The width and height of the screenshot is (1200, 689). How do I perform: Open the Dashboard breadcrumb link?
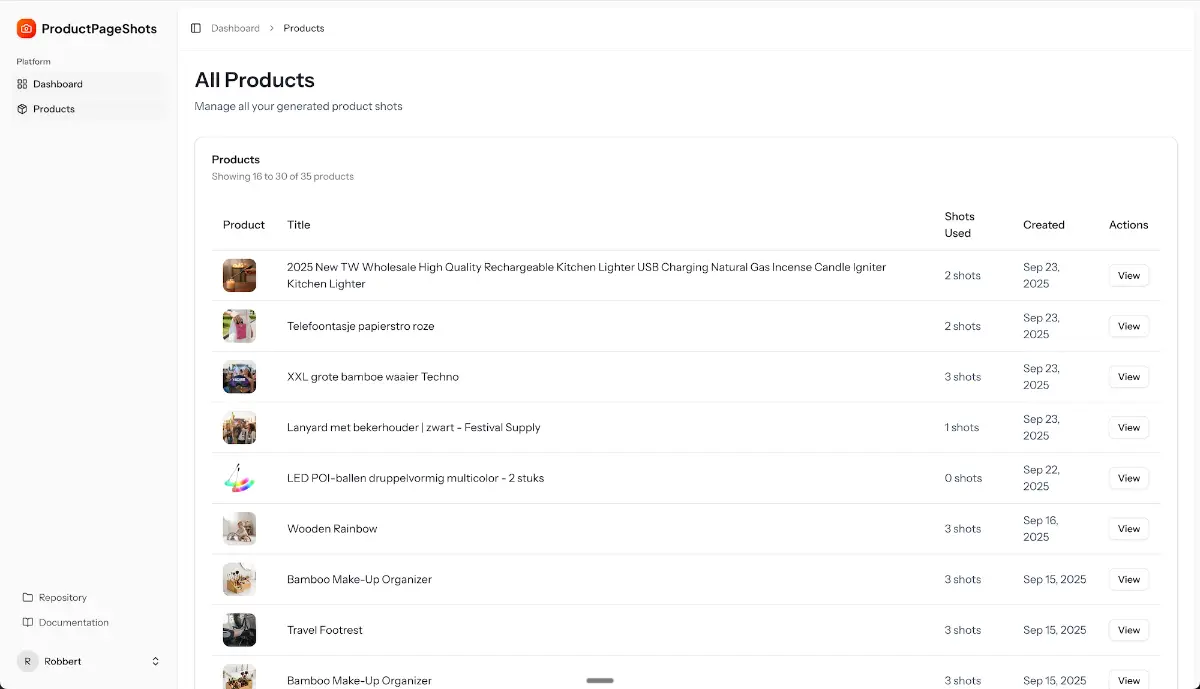(x=235, y=28)
